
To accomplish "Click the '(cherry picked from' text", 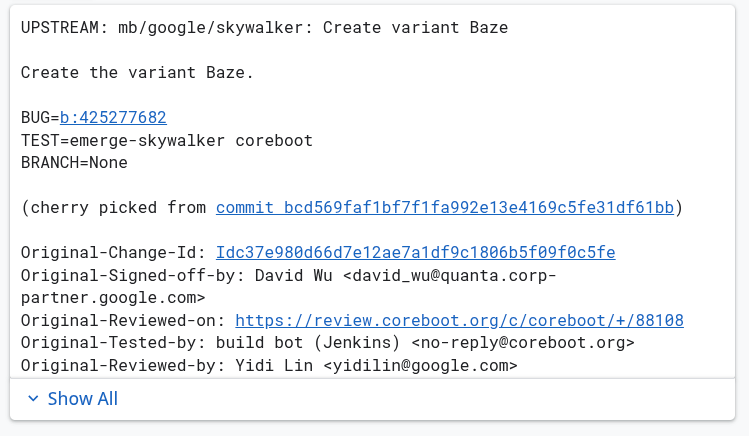I will pyautogui.click(x=113, y=208).
